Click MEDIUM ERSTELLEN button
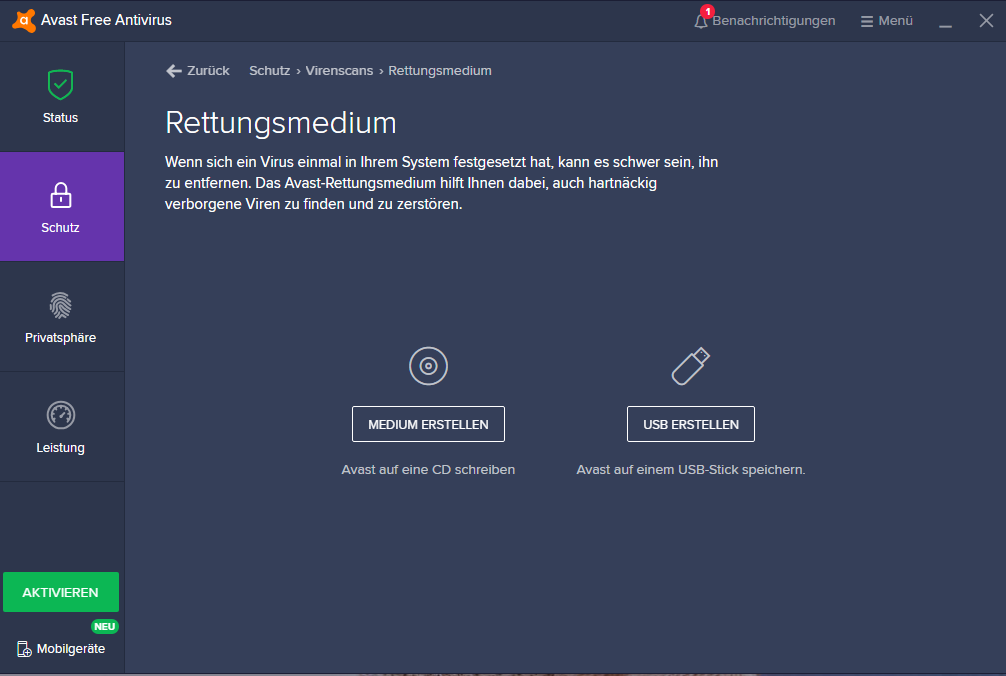The height and width of the screenshot is (676, 1006). click(x=429, y=424)
